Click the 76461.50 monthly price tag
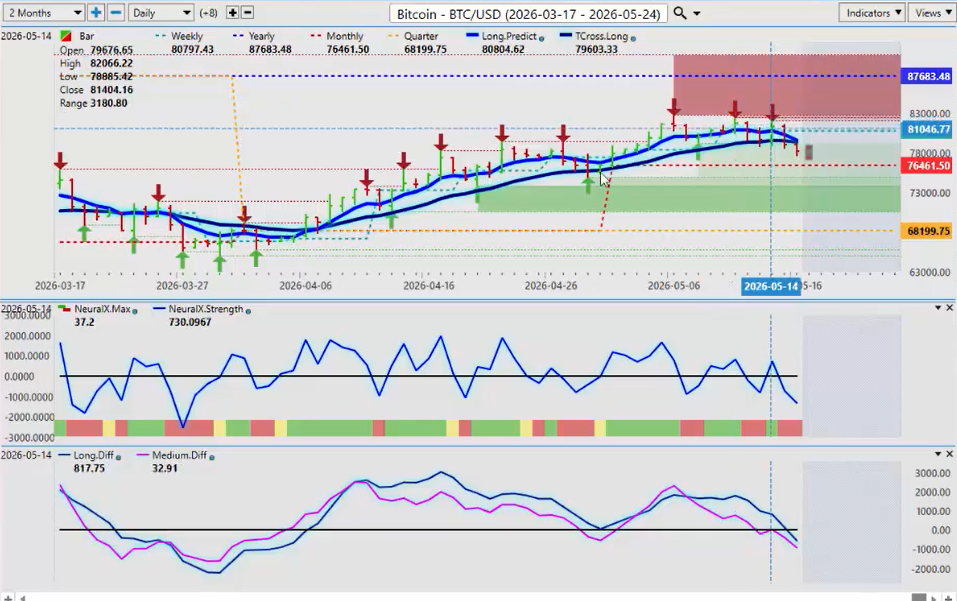Image resolution: width=957 pixels, height=601 pixels. (x=928, y=165)
